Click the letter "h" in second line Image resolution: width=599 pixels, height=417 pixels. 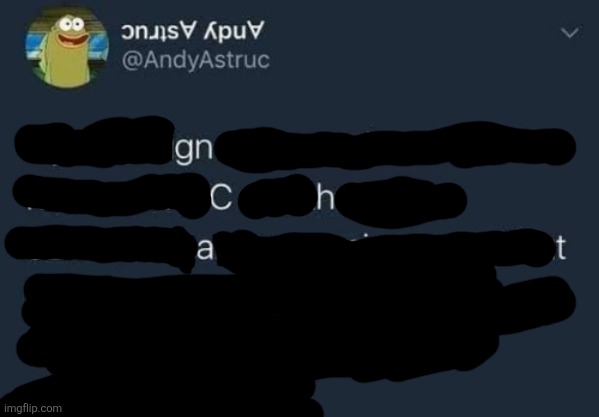(325, 199)
